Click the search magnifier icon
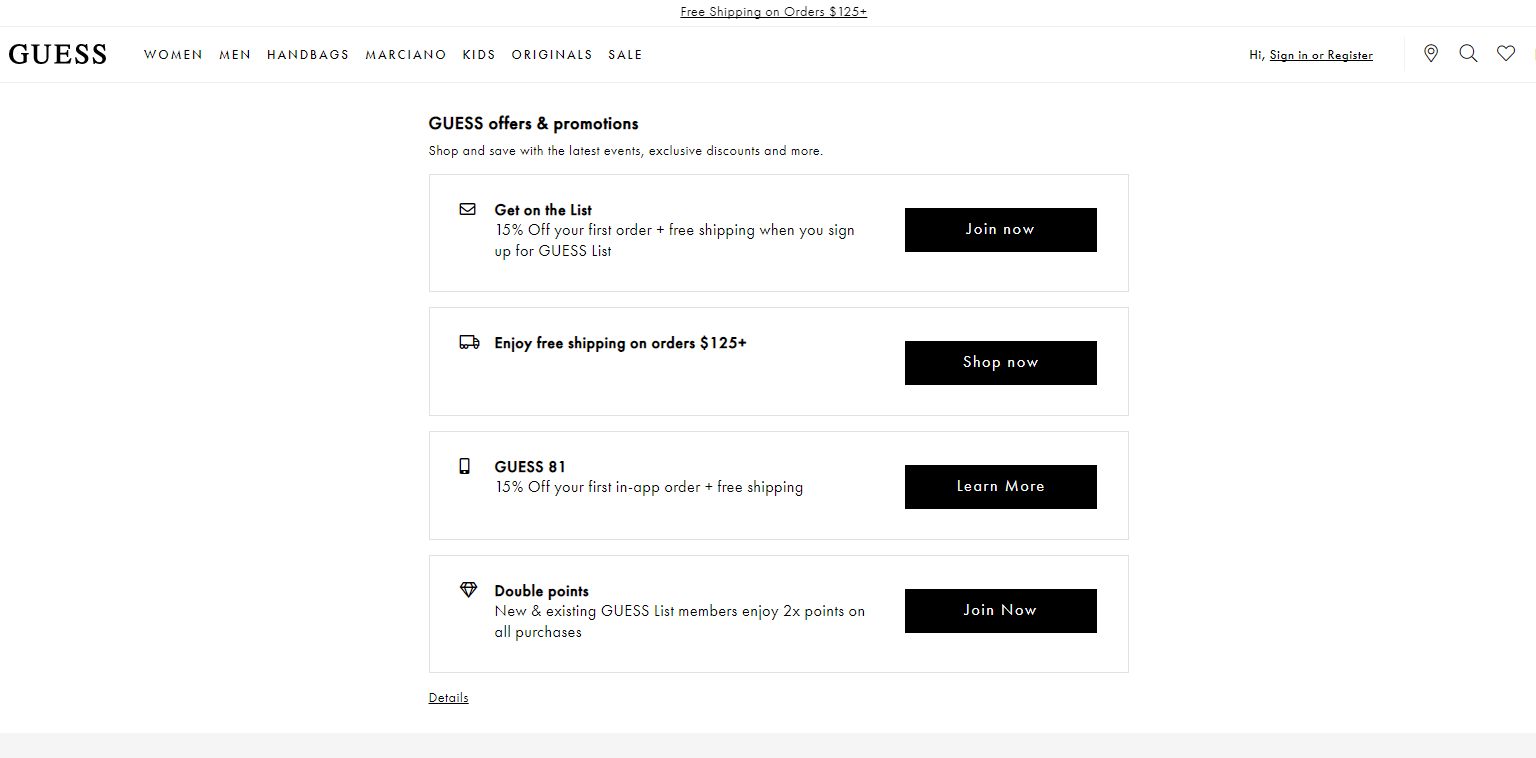This screenshot has width=1536, height=758. (x=1468, y=54)
